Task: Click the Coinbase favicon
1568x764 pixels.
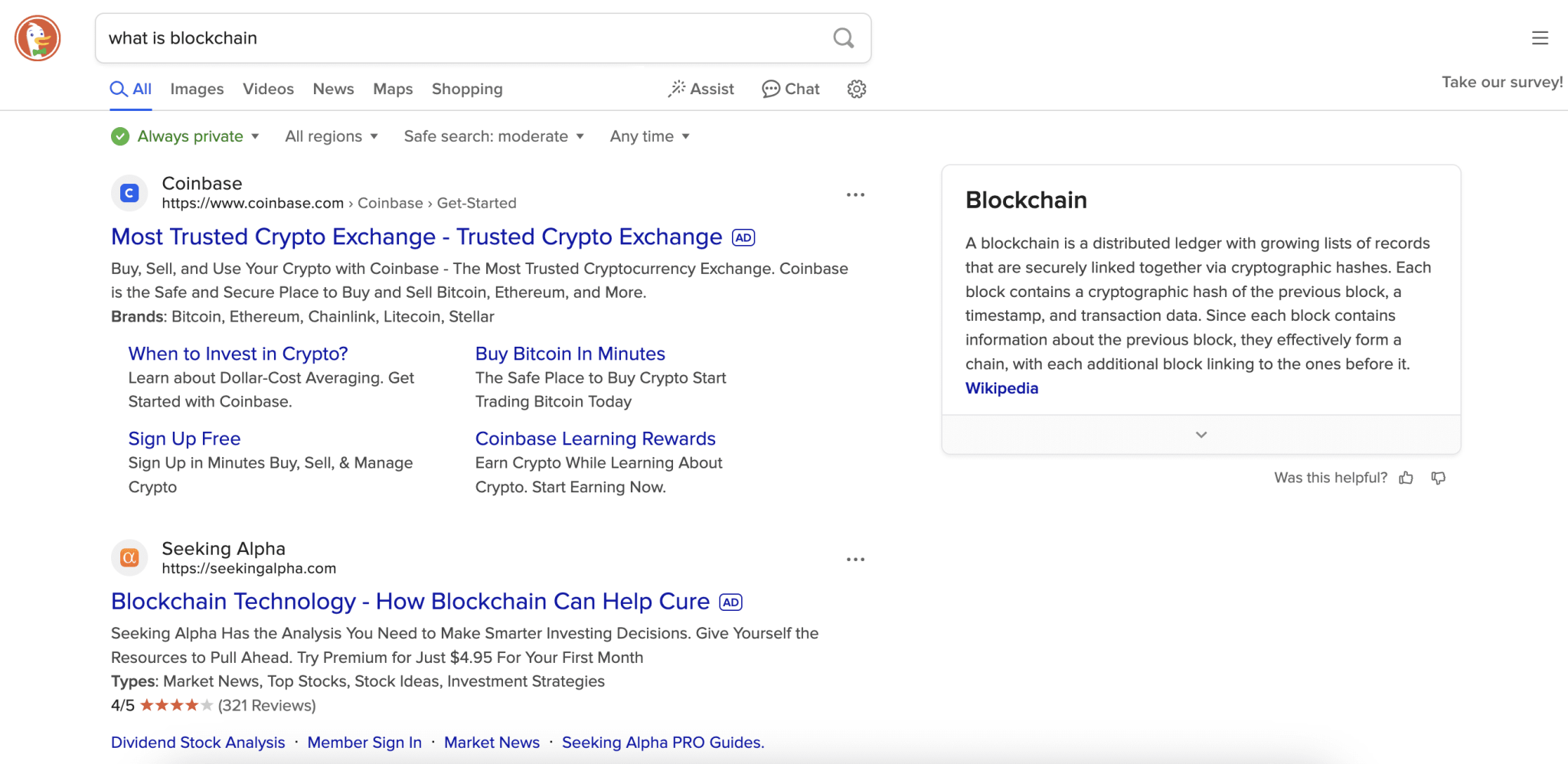Action: [x=129, y=192]
